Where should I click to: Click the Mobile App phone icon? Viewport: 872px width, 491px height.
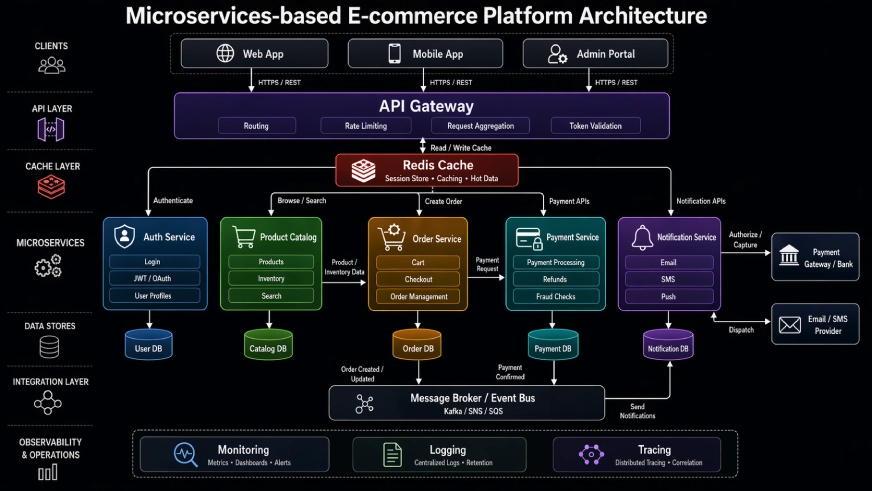[x=395, y=54]
